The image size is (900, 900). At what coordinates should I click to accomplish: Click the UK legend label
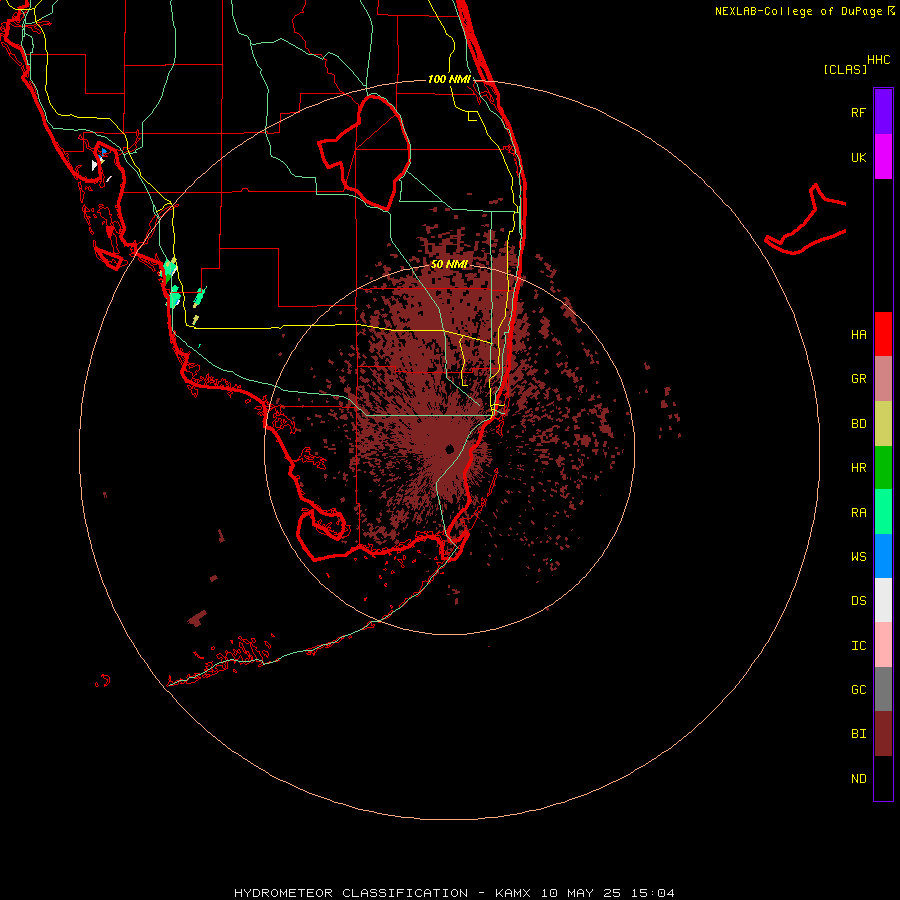click(859, 157)
